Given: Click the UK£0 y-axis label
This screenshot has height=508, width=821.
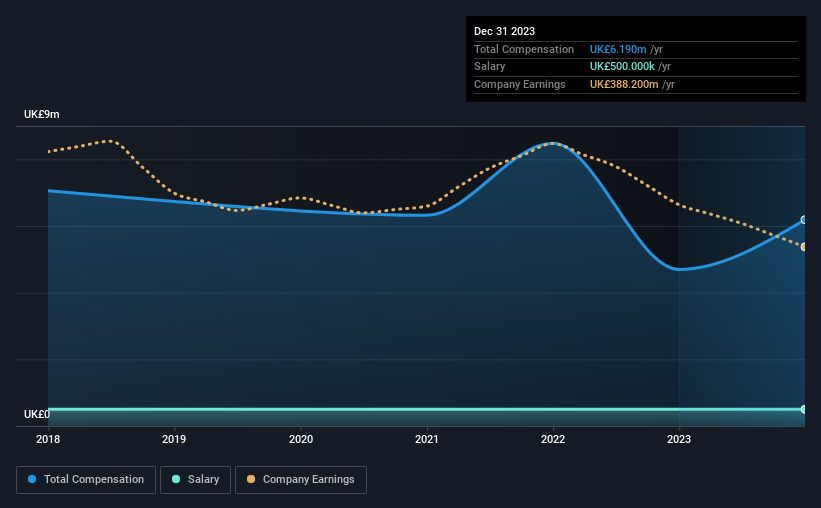Looking at the screenshot, I should tap(37, 414).
